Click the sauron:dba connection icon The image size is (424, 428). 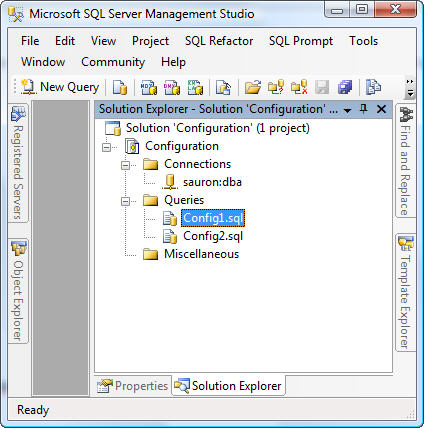click(x=170, y=182)
